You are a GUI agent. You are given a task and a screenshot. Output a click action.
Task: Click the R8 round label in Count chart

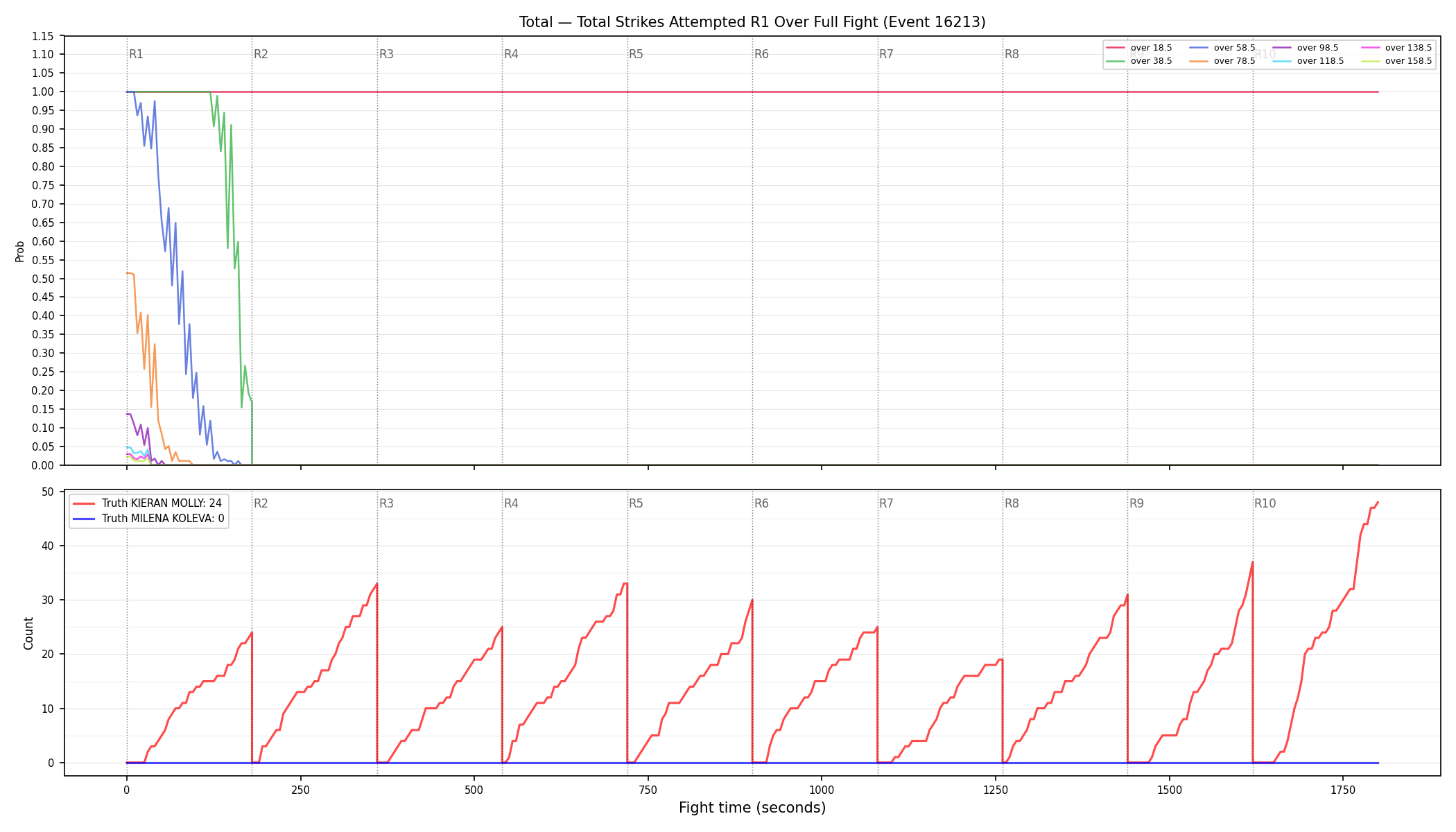tap(1012, 503)
